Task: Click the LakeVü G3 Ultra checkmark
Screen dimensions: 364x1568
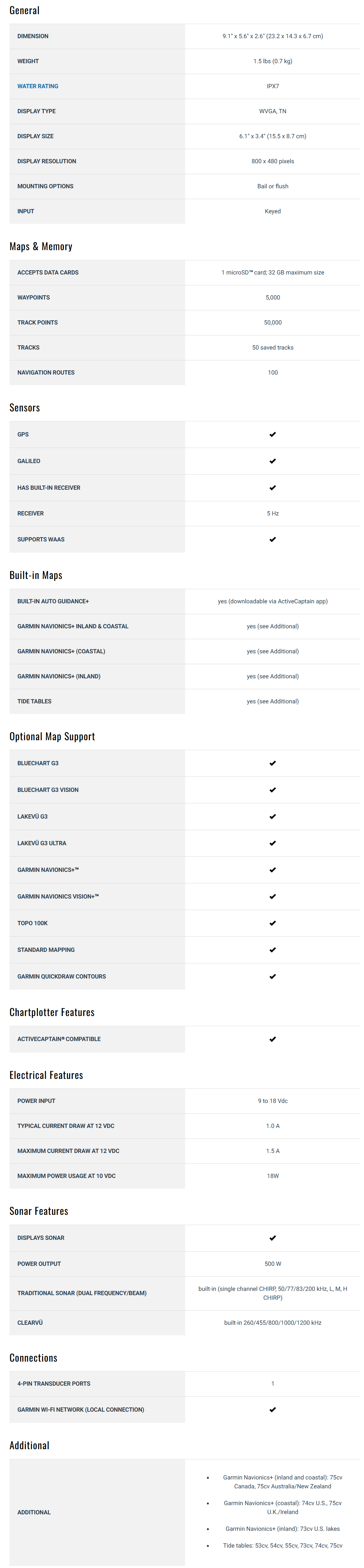Action: tap(272, 844)
